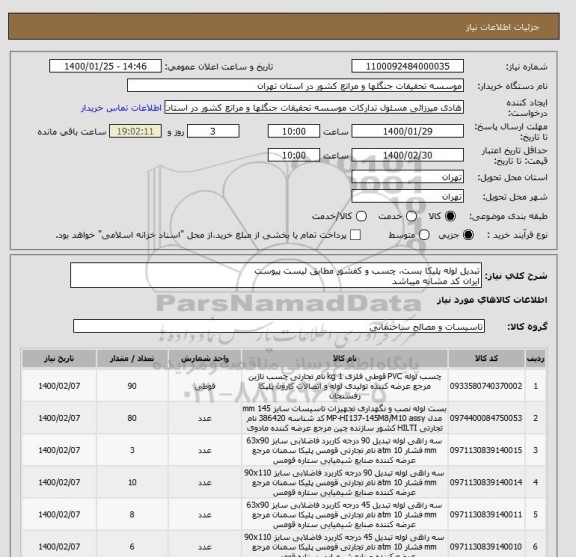Click the delivery province field تهران
This screenshot has height=557, width=576.
coord(407,177)
